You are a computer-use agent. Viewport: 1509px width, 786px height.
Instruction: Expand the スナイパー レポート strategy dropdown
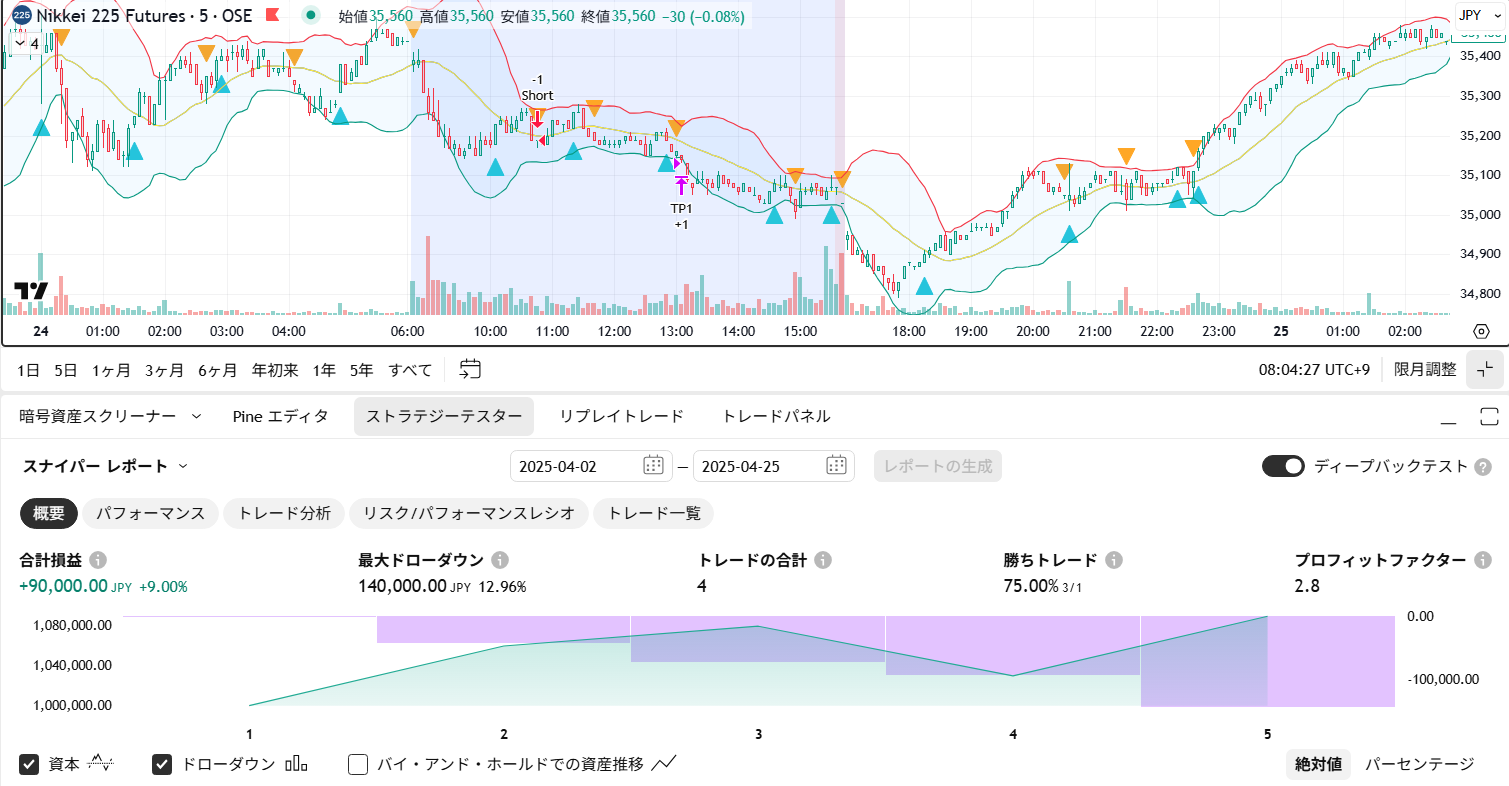point(183,466)
